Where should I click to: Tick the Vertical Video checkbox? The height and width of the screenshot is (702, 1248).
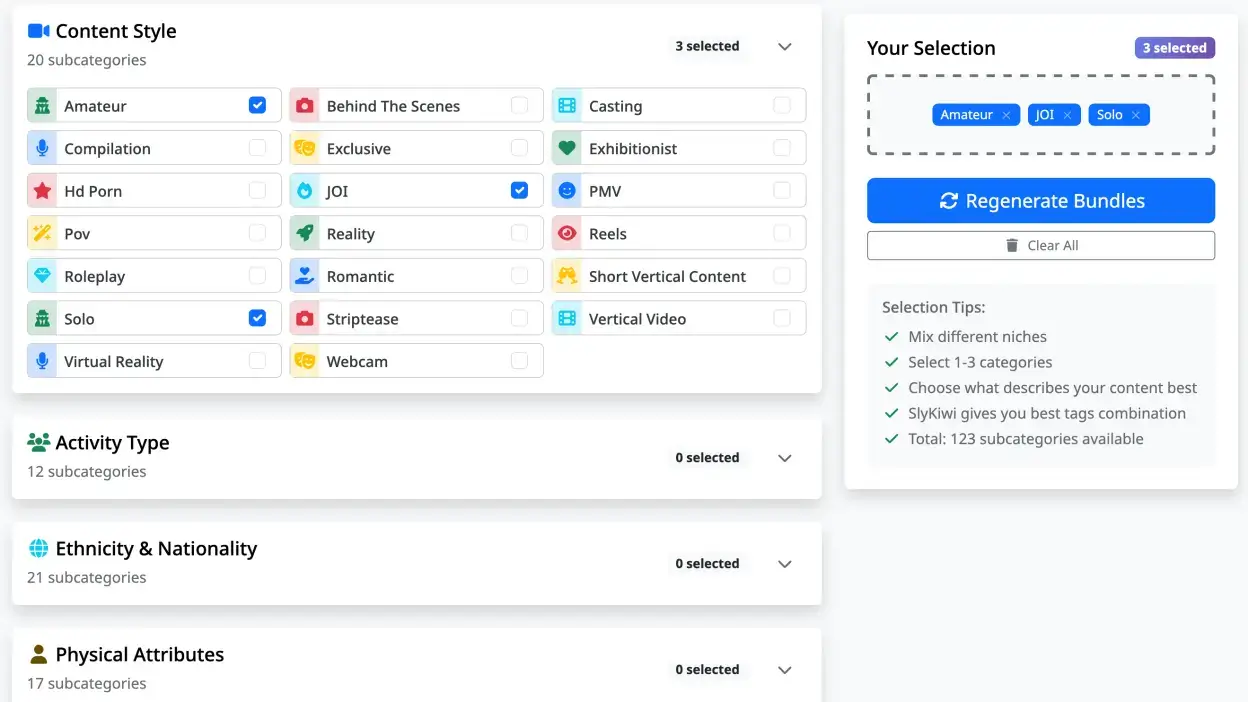[x=782, y=318]
